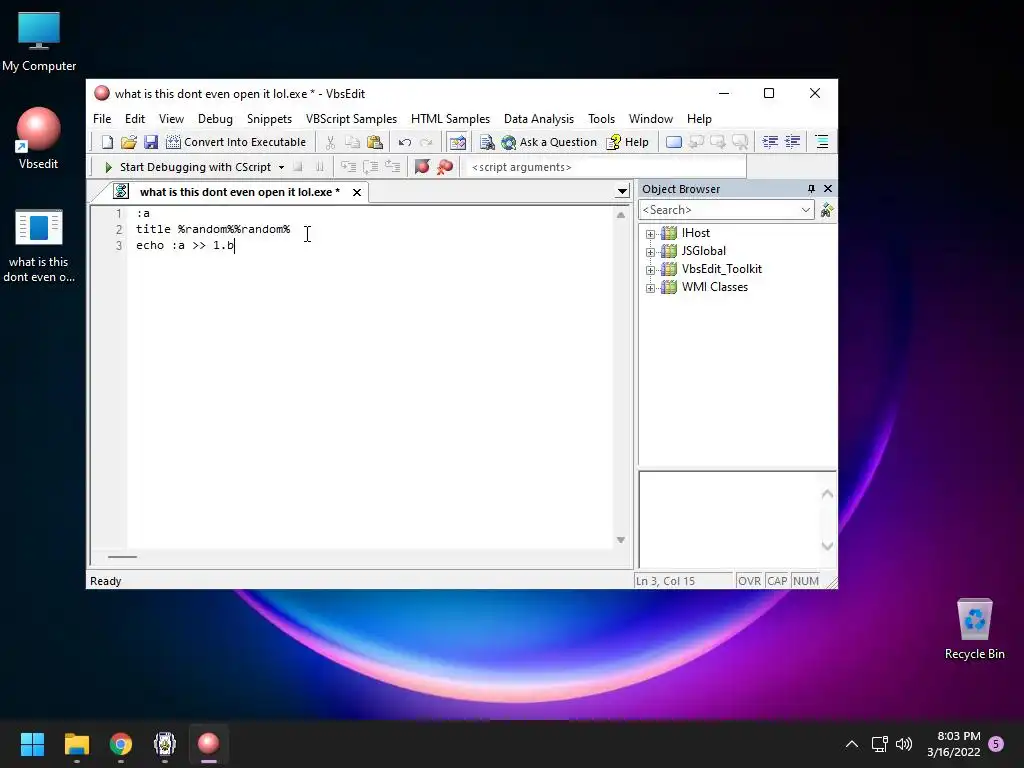Screen dimensions: 1024x768
Task: Click the editor scroll down arrow
Action: (621, 539)
